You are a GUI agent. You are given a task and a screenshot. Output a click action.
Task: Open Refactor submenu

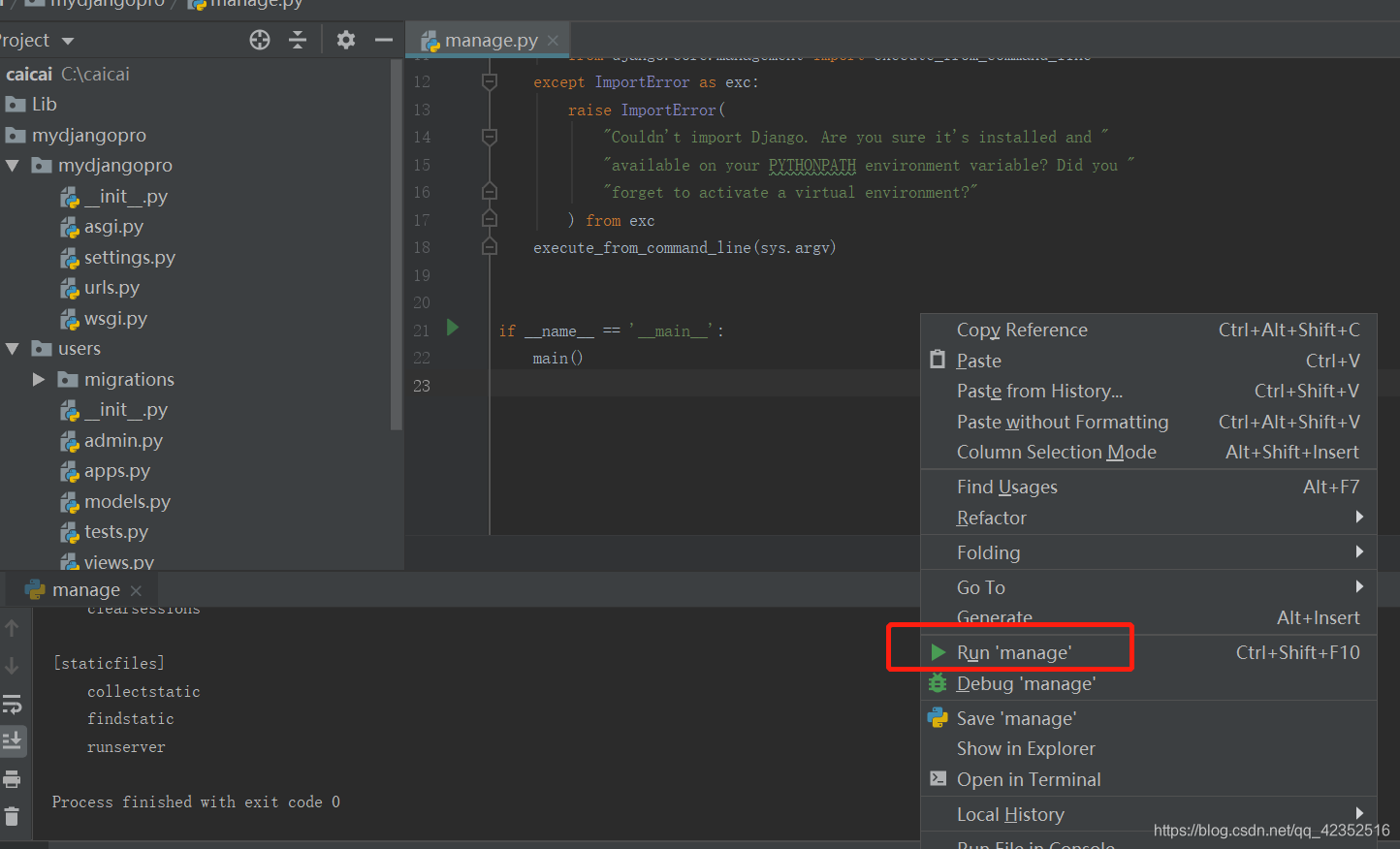[x=1149, y=519]
